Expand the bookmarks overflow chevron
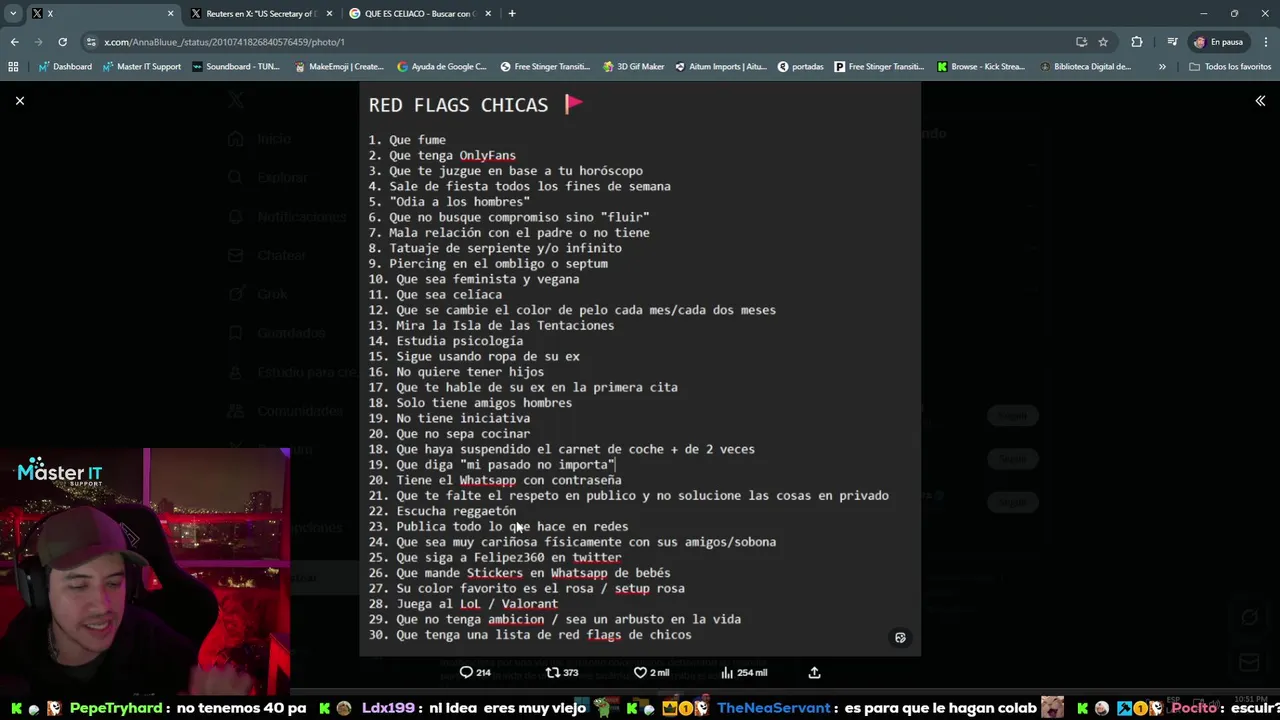 (x=1162, y=67)
